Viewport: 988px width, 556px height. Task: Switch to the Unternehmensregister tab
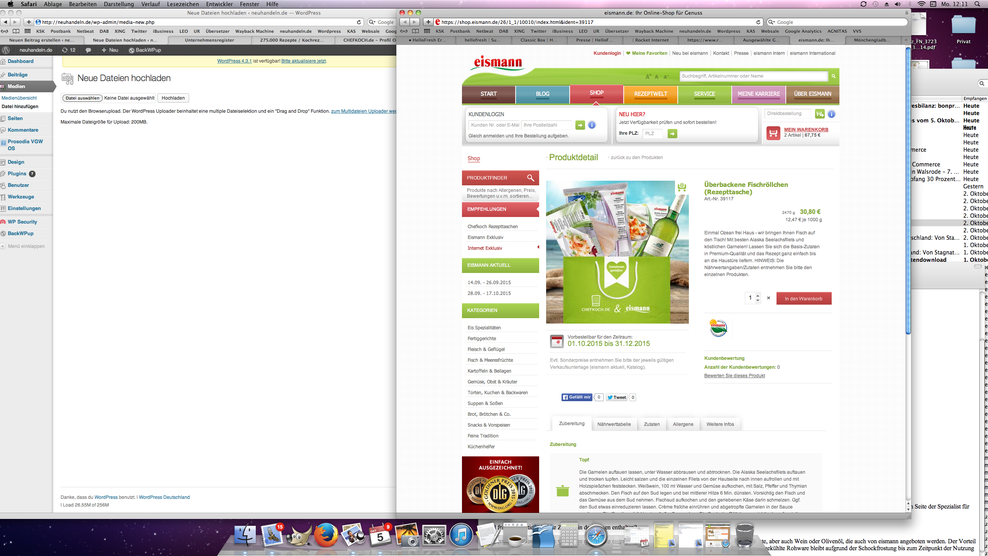(209, 40)
